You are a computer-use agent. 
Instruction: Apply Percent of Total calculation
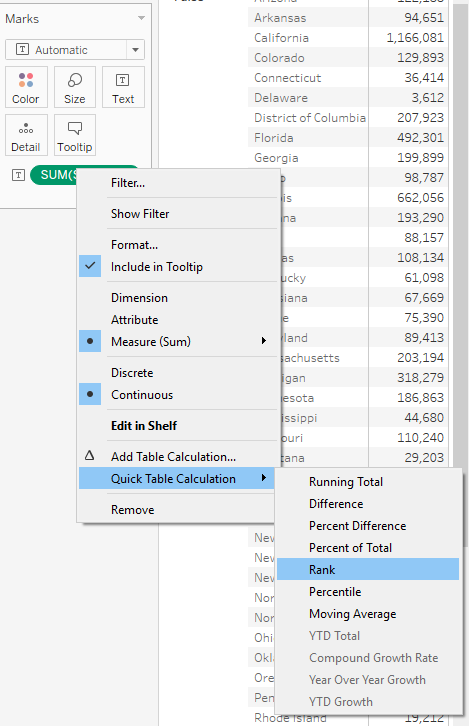click(350, 548)
